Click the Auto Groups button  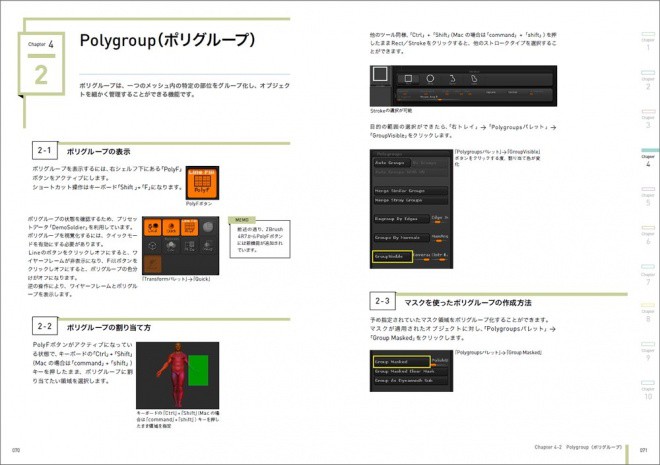click(x=391, y=163)
